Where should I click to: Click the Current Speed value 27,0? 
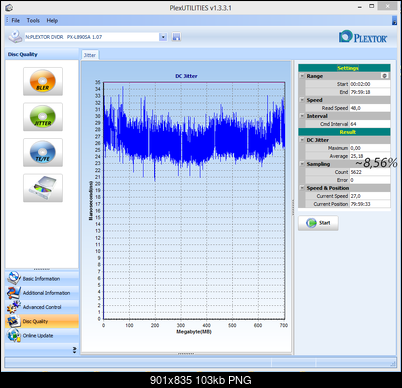coord(370,196)
